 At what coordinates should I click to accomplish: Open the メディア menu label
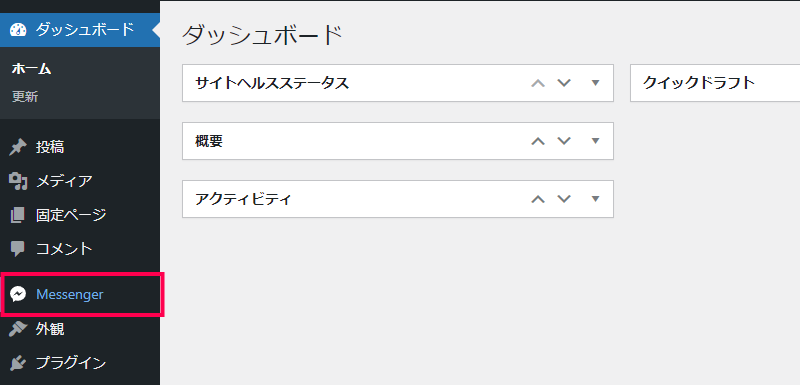click(64, 181)
